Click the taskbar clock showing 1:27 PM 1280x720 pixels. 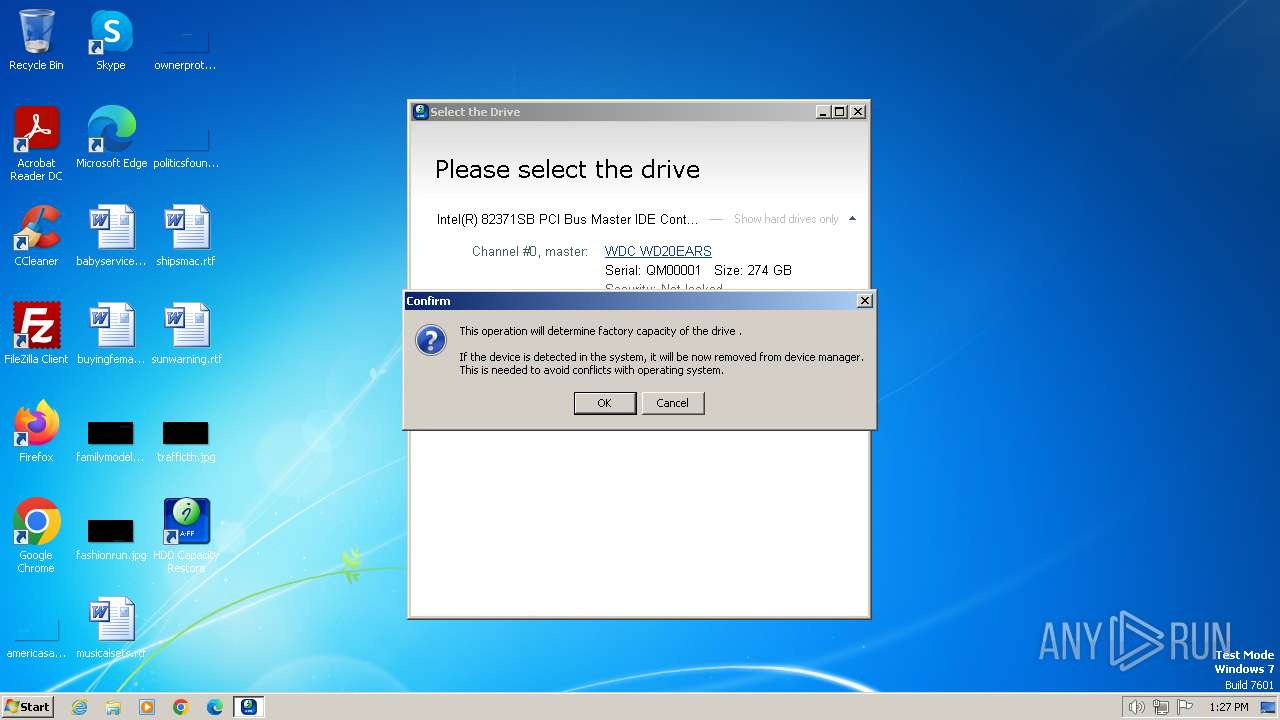click(x=1228, y=707)
